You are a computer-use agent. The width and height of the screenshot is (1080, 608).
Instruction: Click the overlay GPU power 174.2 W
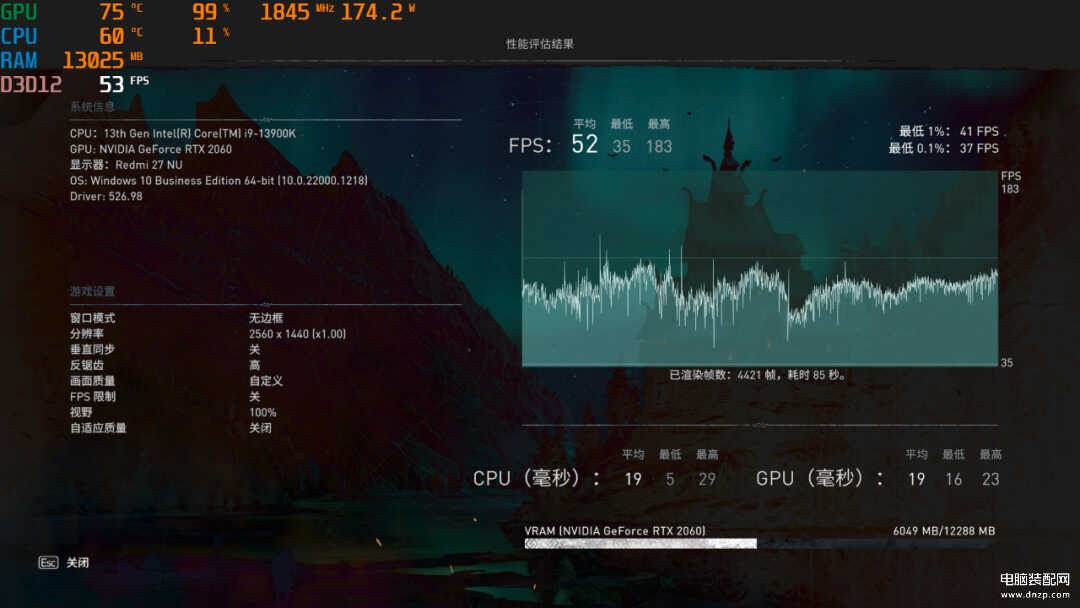click(x=378, y=12)
